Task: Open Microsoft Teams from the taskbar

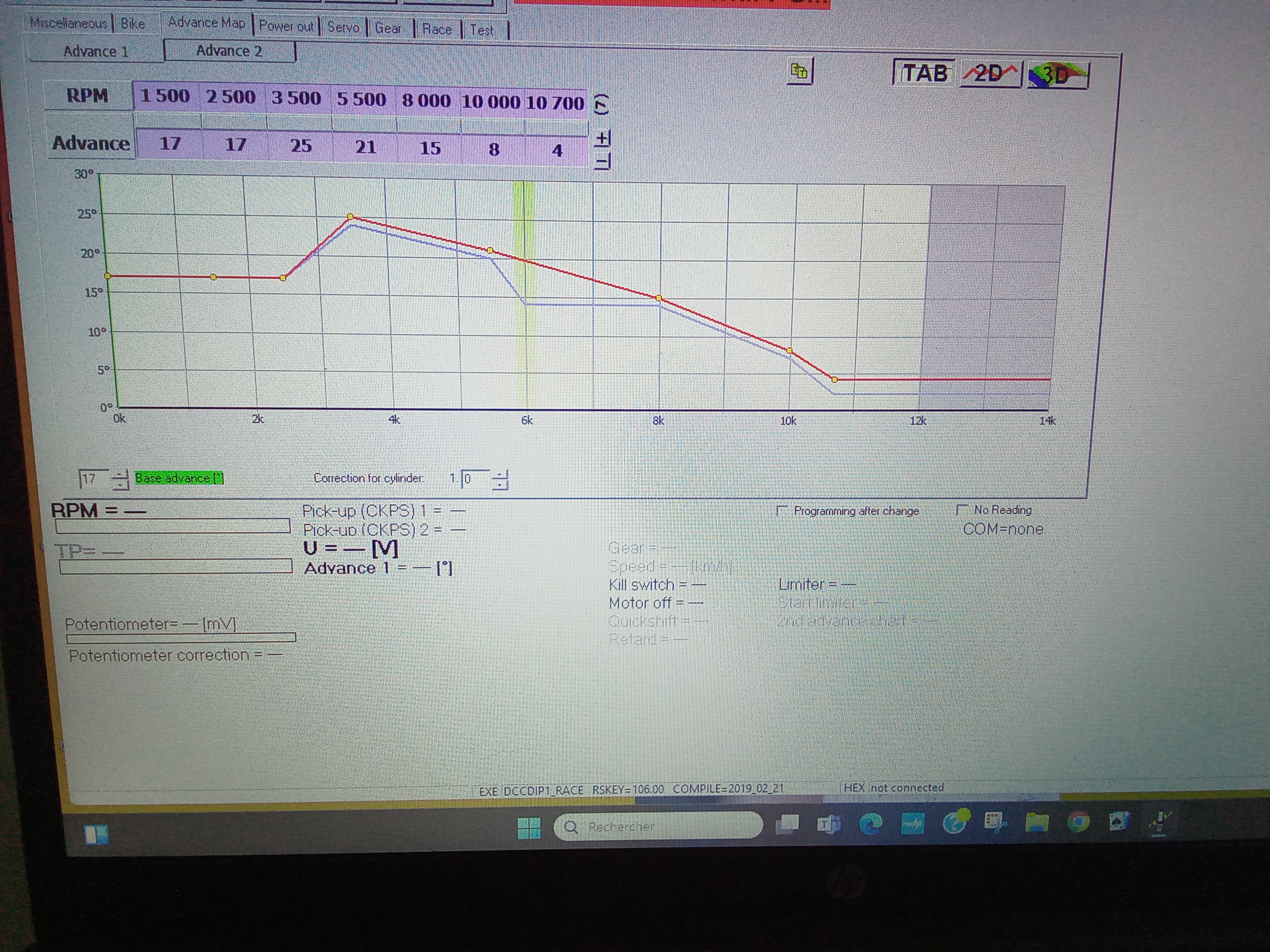Action: point(829,824)
